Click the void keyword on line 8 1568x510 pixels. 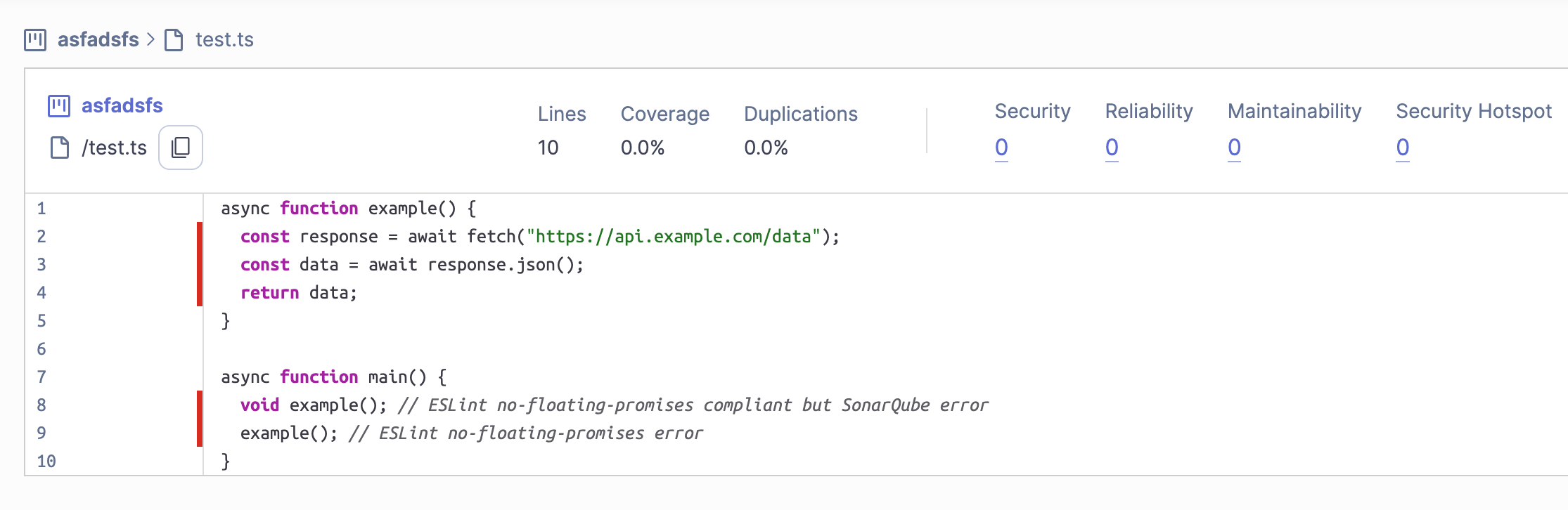(259, 405)
